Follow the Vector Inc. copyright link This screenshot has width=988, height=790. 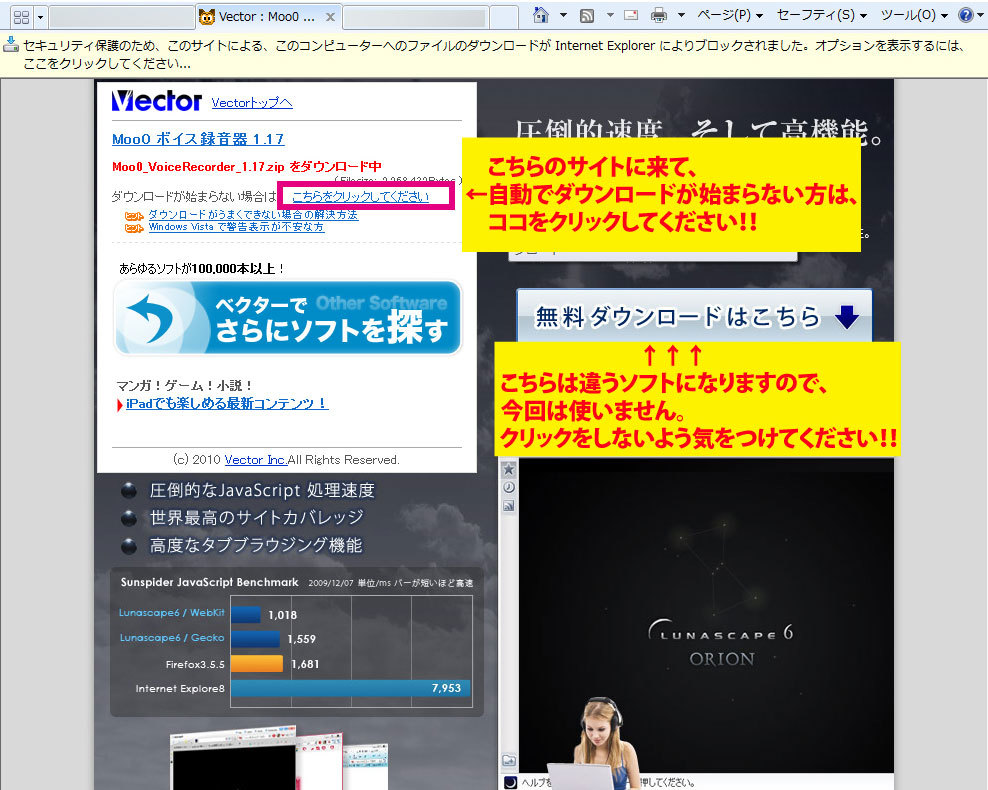pos(256,460)
